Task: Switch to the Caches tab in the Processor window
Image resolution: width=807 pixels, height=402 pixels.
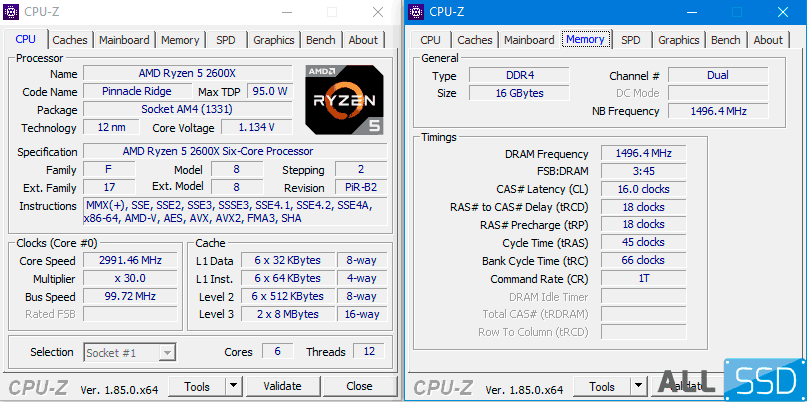Action: [70, 40]
